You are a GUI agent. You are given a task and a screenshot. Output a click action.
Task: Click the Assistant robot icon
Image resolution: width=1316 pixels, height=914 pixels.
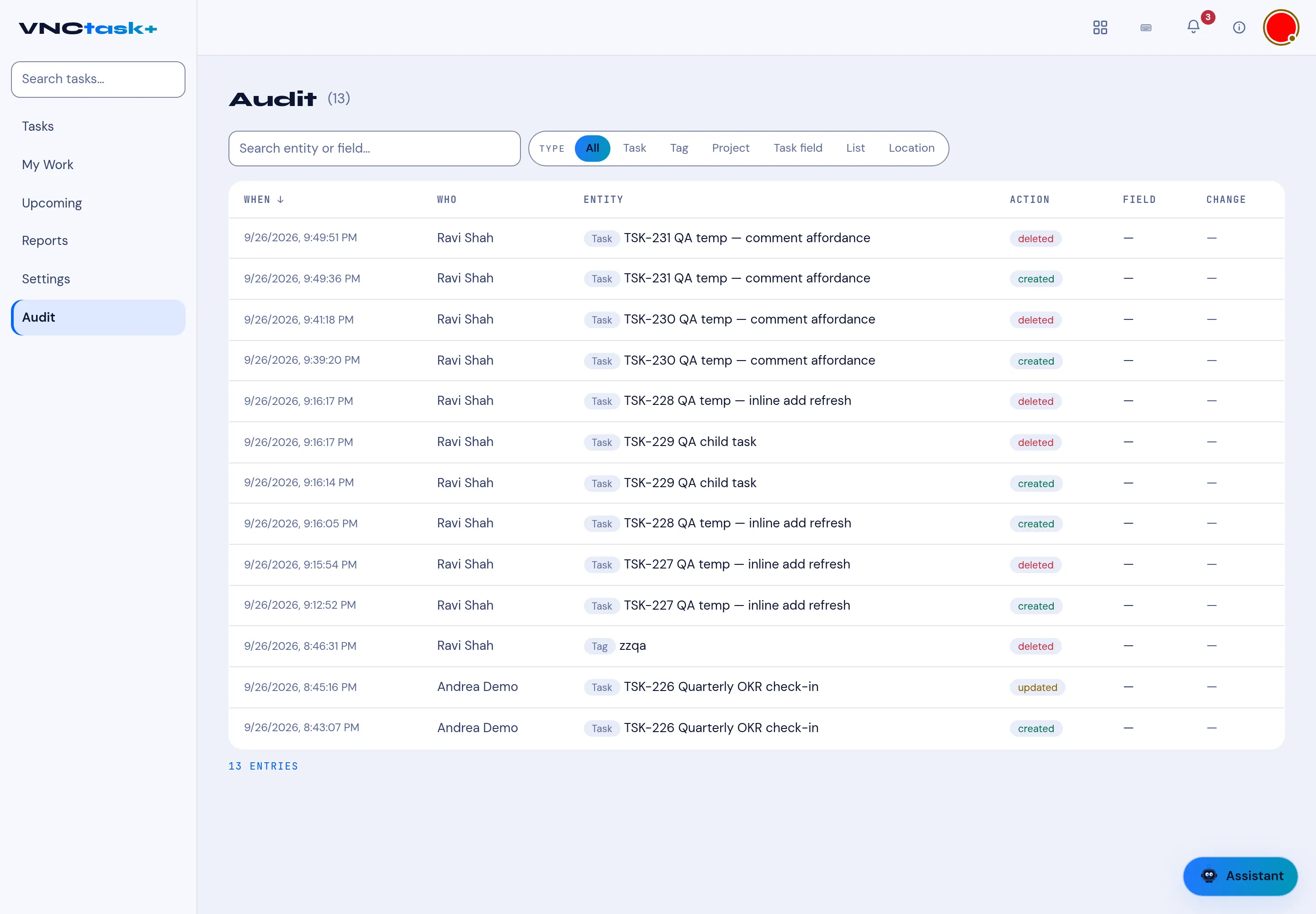point(1208,876)
